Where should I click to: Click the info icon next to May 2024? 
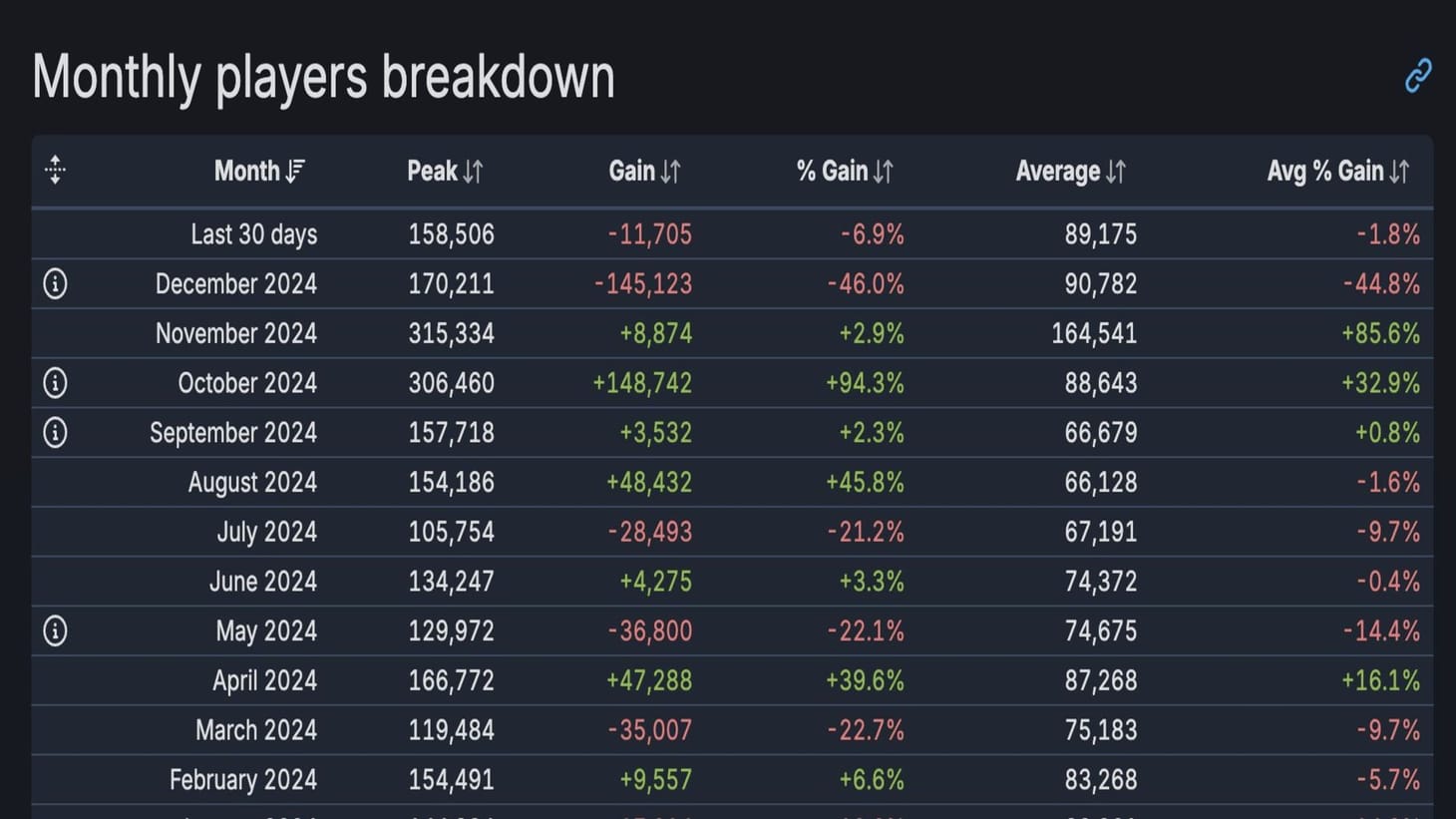[54, 629]
